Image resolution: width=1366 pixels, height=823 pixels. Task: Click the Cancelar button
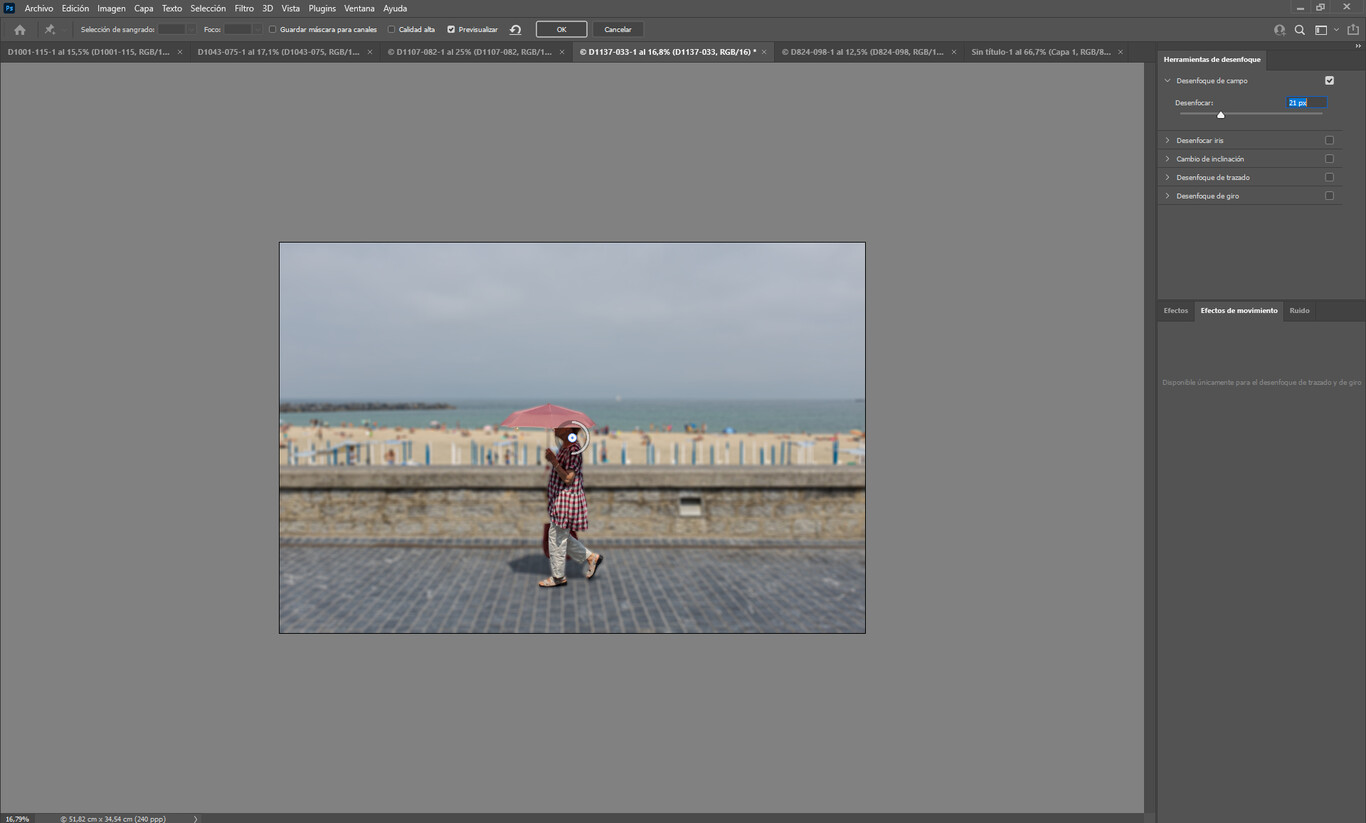(617, 29)
